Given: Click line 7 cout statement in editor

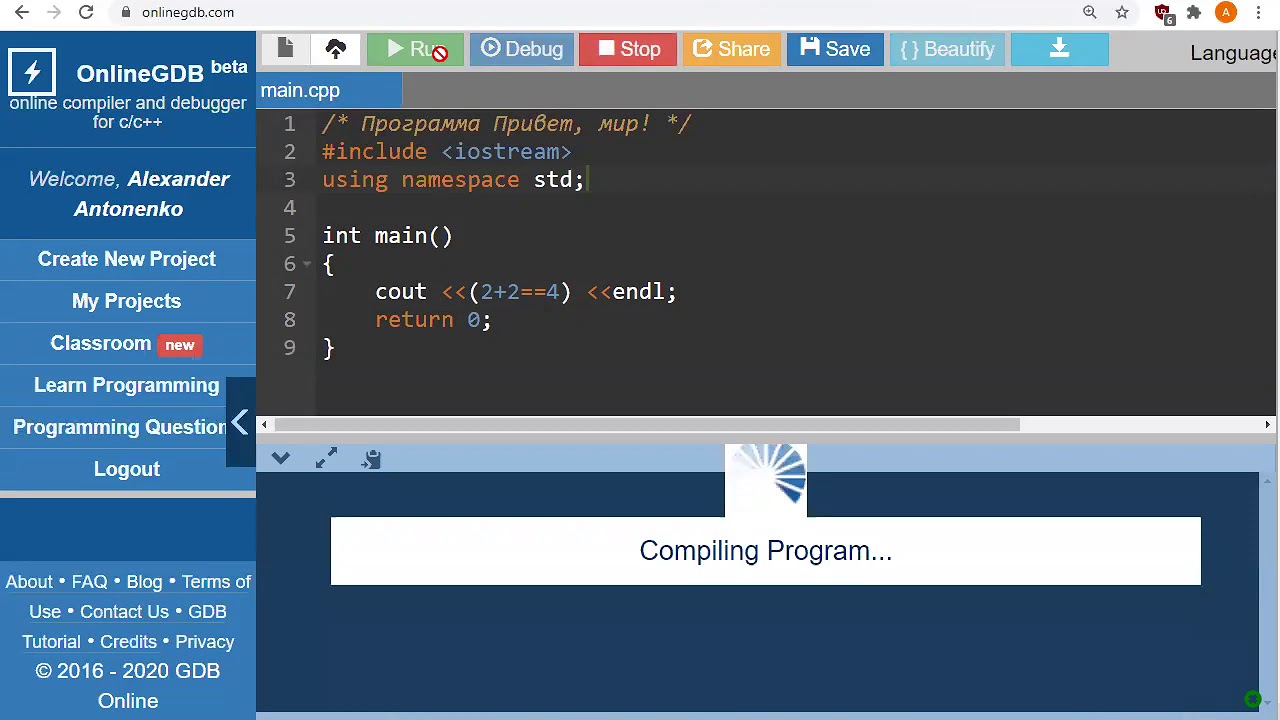Looking at the screenshot, I should click(526, 292).
